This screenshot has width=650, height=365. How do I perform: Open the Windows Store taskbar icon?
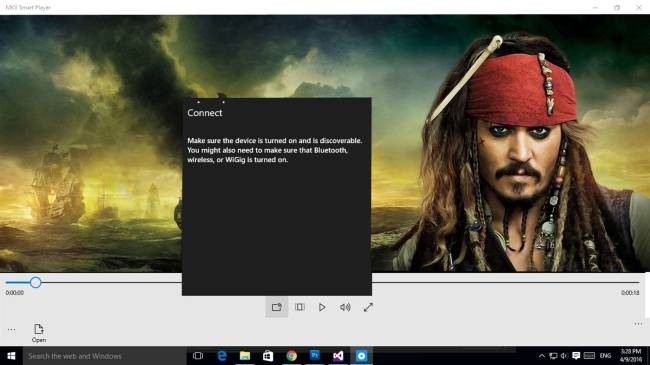pyautogui.click(x=268, y=356)
